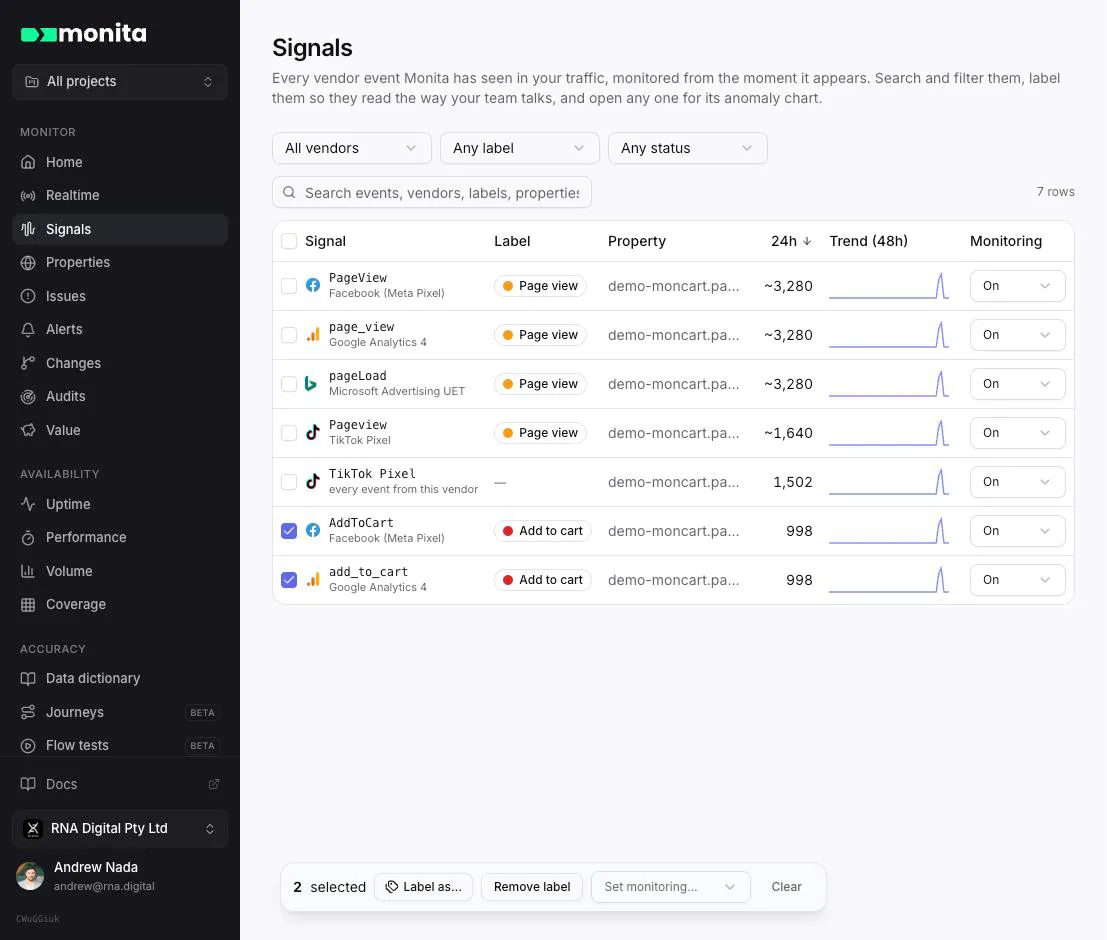Image resolution: width=1107 pixels, height=940 pixels.
Task: Click the Facebook icon on PageView row
Action: (x=313, y=285)
